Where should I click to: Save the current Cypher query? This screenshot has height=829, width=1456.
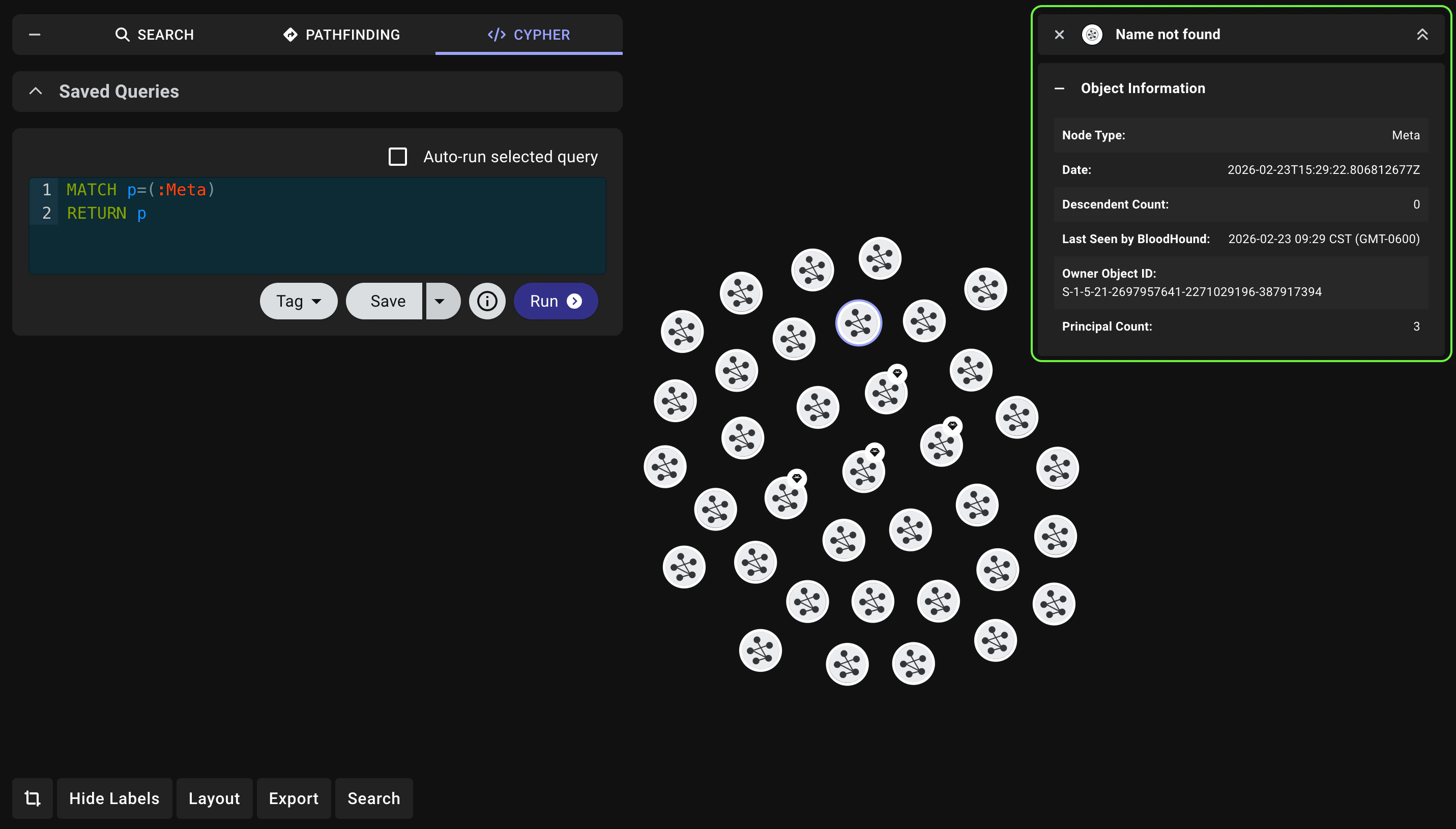coord(385,301)
